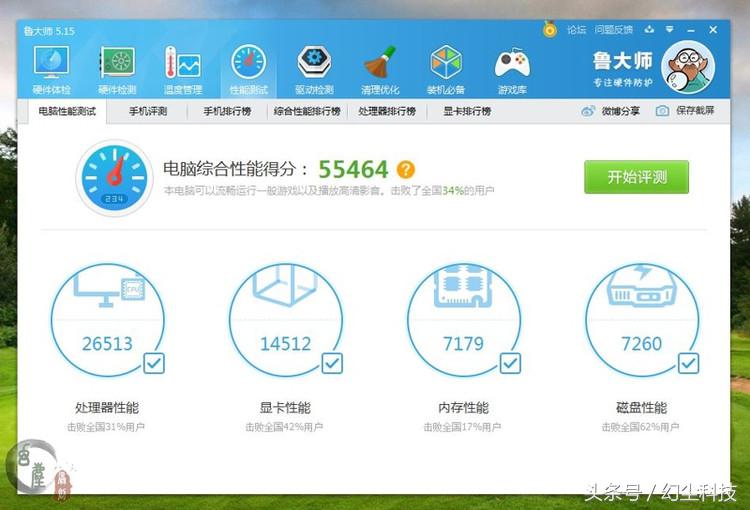This screenshot has height=510, width=750.
Task: Open the 驱动检测 driver detection icon
Action: click(314, 69)
